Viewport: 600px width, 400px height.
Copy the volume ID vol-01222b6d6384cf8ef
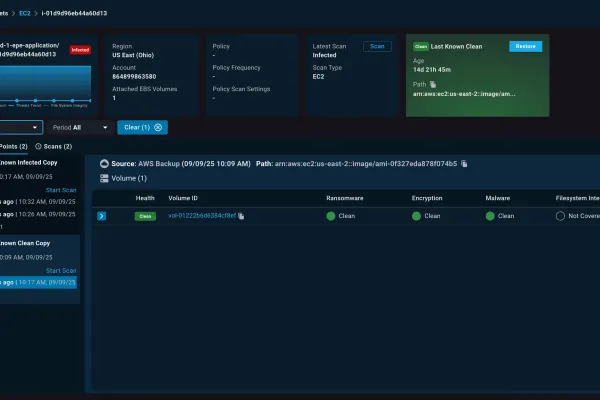pyautogui.click(x=241, y=216)
